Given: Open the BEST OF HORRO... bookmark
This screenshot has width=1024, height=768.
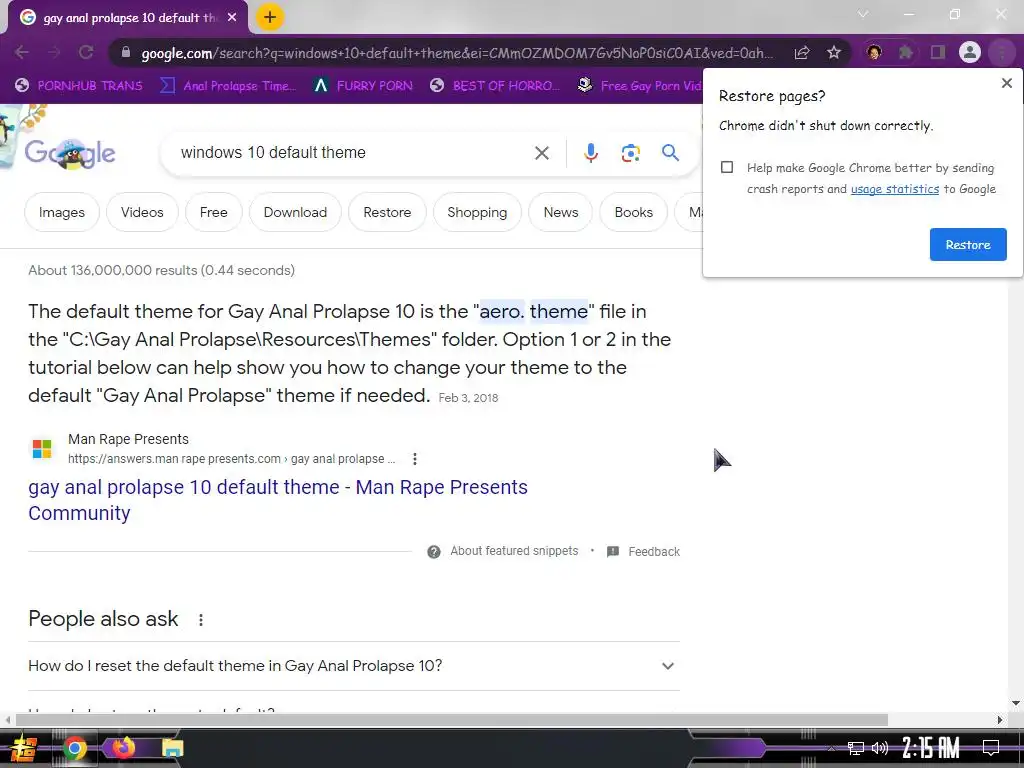Looking at the screenshot, I should (x=495, y=86).
